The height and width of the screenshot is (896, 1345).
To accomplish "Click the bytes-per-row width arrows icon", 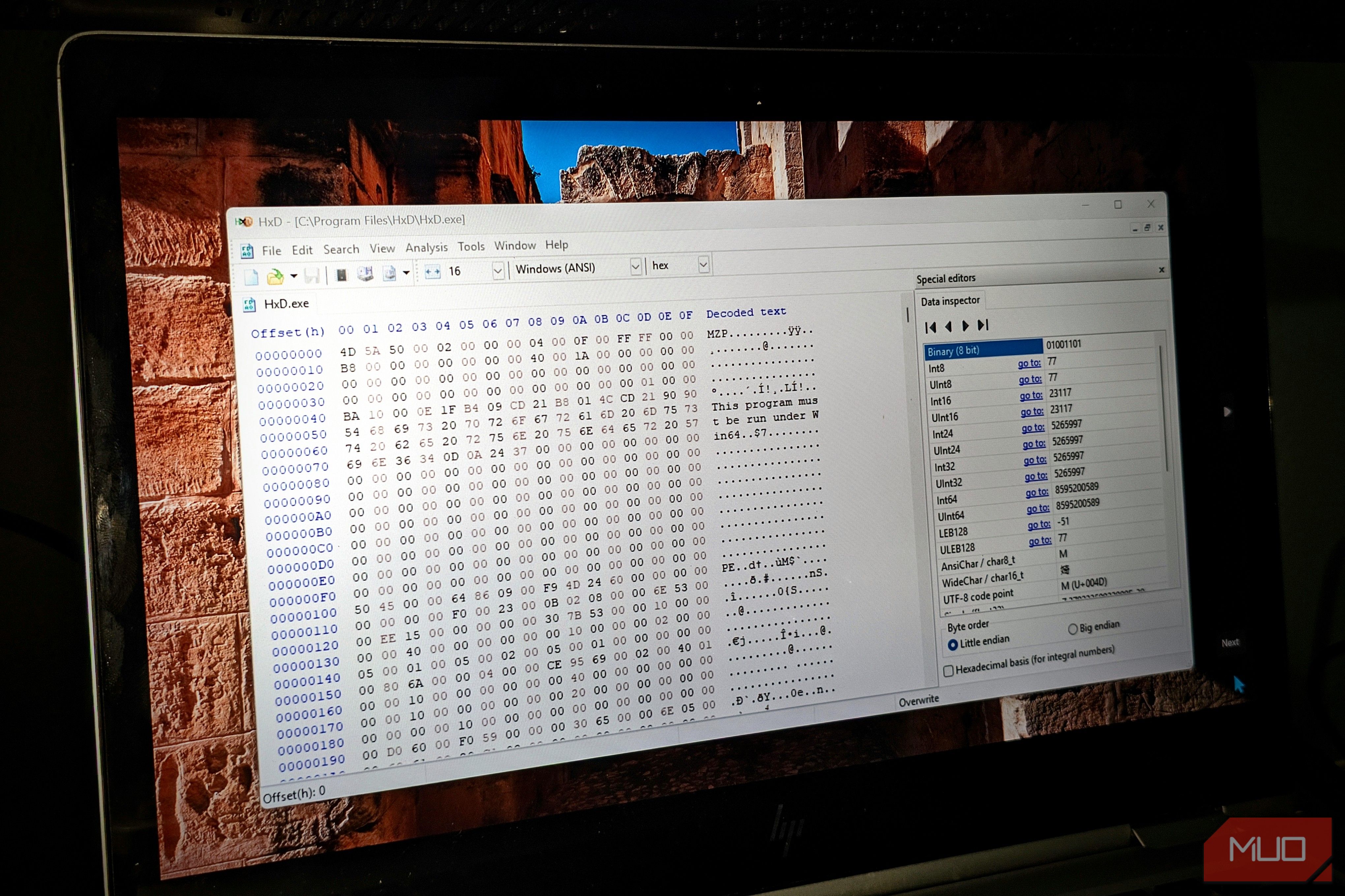I will 433,272.
